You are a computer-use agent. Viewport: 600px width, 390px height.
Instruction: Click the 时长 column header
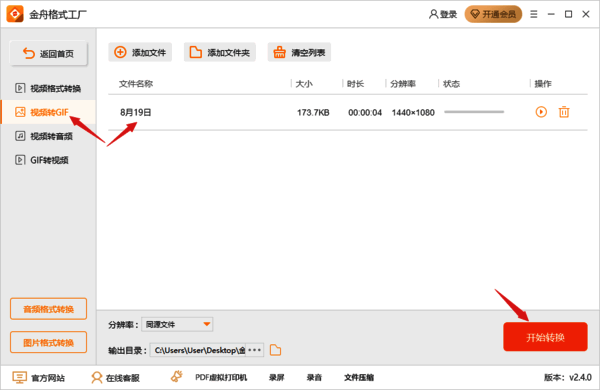coord(355,84)
